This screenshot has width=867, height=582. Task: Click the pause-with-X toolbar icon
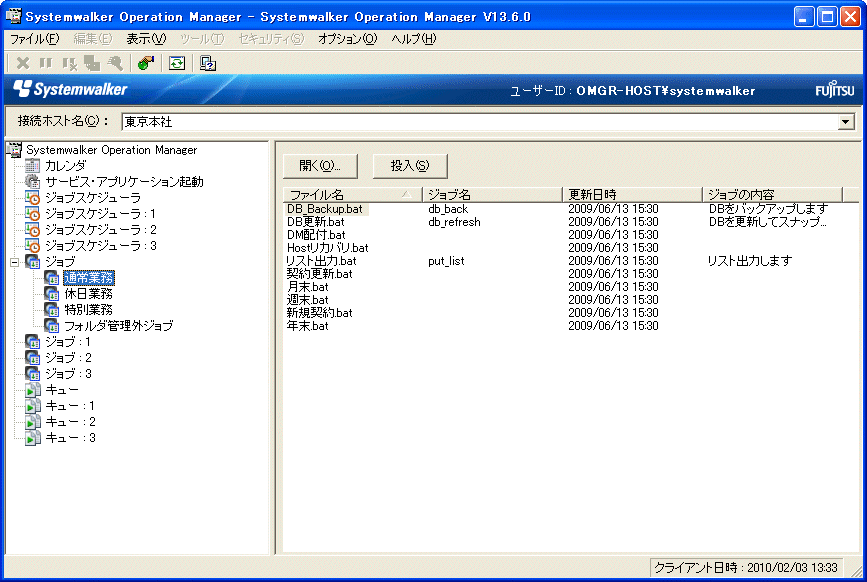point(69,63)
